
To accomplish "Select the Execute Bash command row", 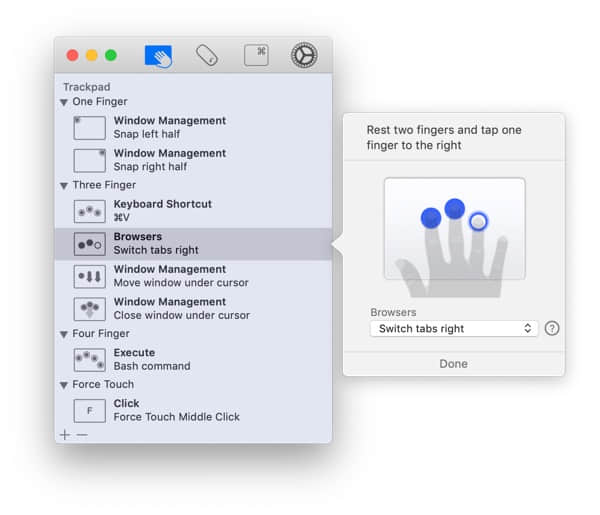I will (x=193, y=360).
